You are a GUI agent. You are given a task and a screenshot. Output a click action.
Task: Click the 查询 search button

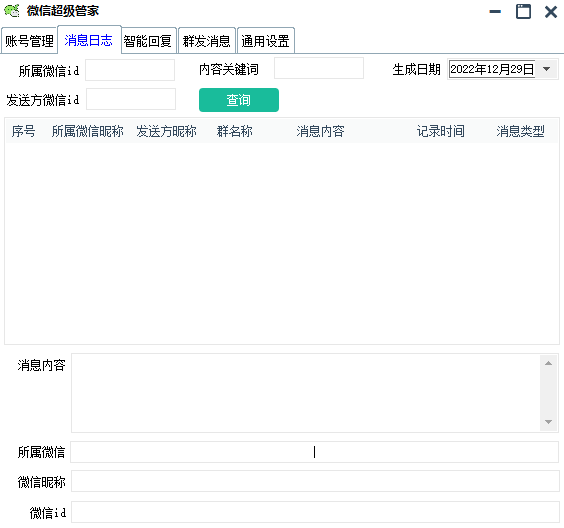[239, 100]
